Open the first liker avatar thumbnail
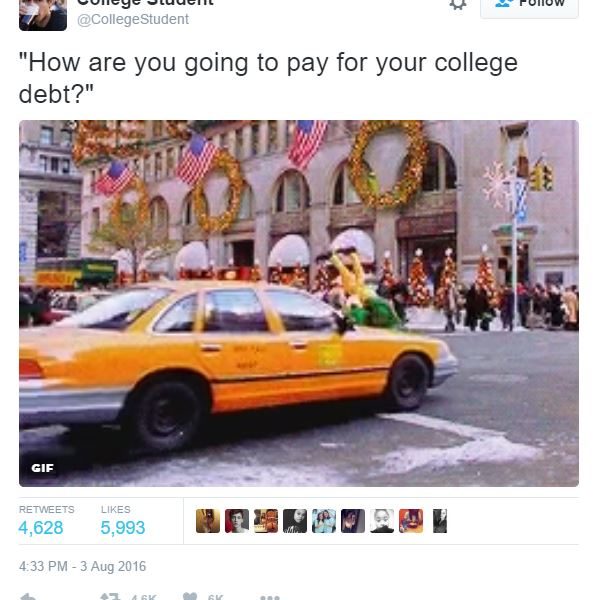This screenshot has width=614, height=600. 208,521
